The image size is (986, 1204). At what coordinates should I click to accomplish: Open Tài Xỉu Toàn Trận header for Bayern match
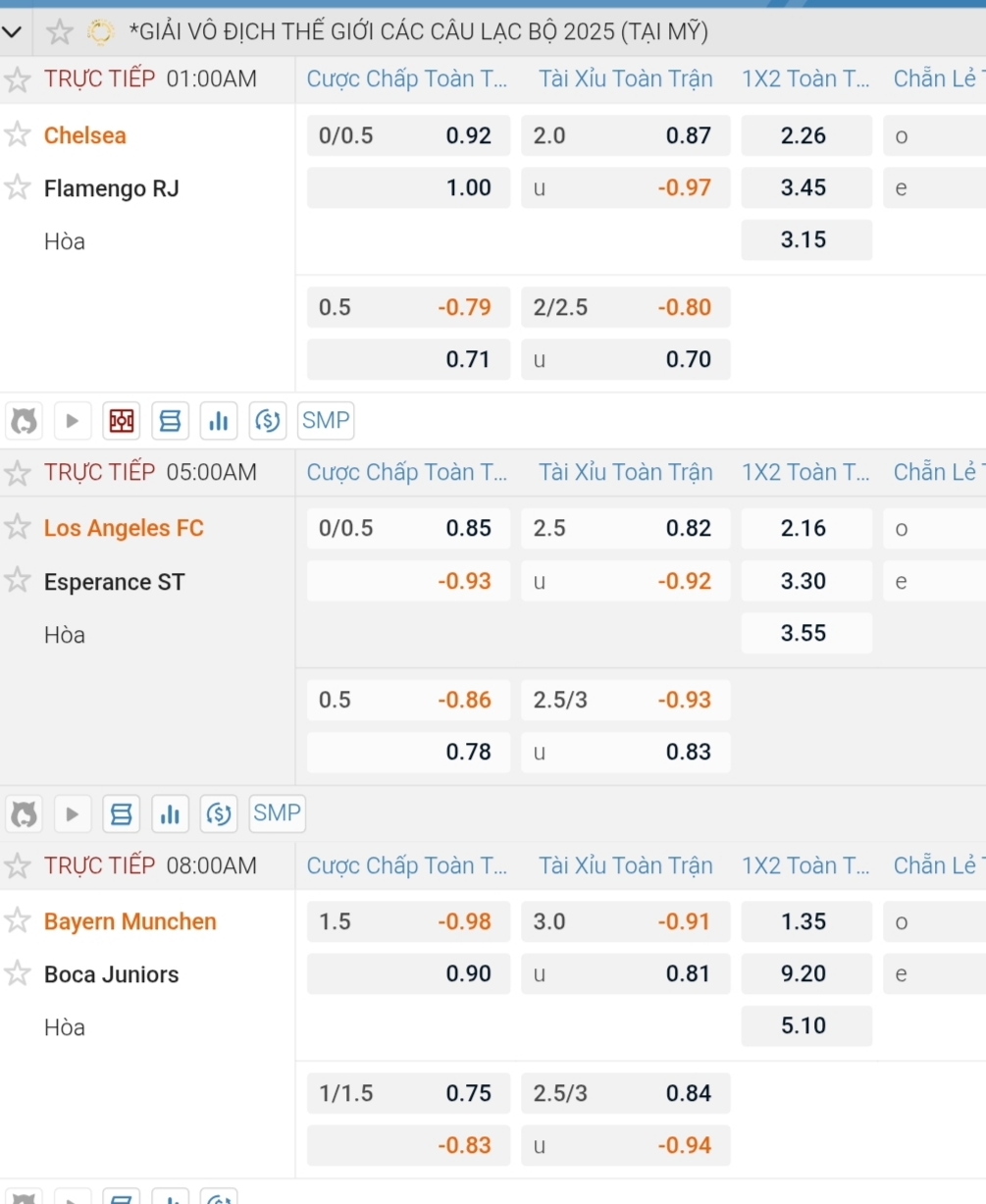click(626, 865)
